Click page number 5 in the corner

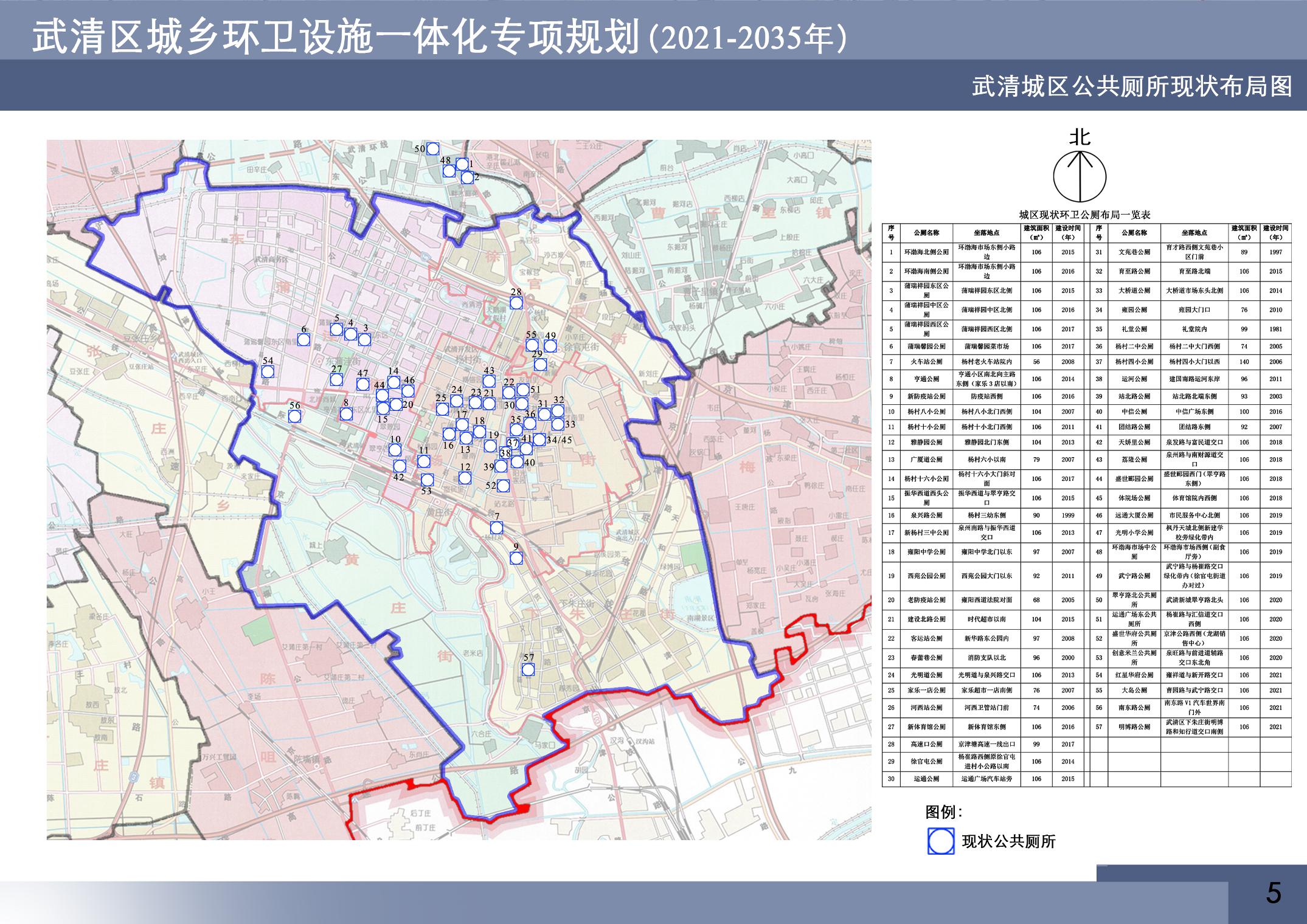[1272, 894]
